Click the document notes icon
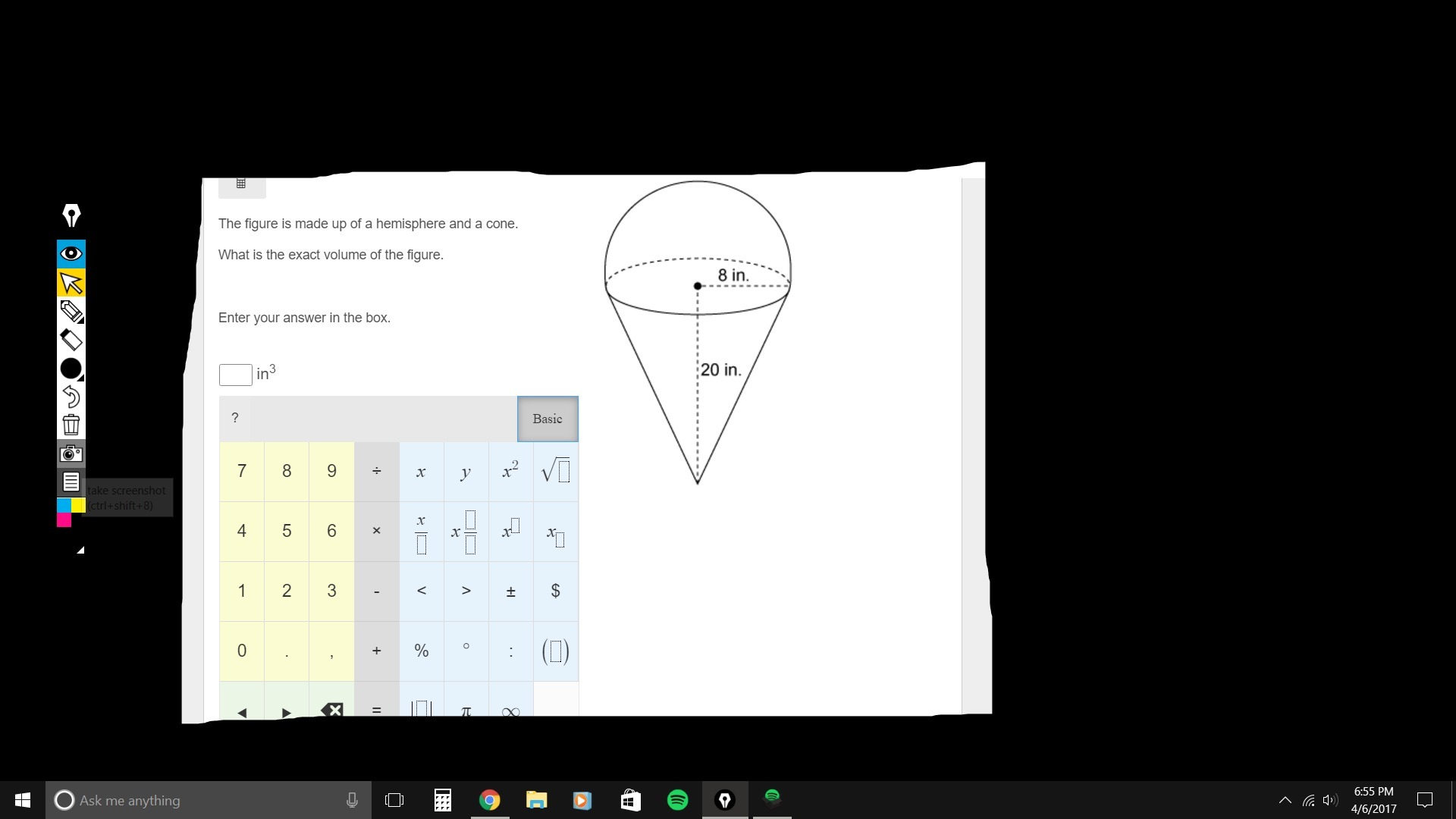Screen dimensions: 1456x819 click(71, 482)
